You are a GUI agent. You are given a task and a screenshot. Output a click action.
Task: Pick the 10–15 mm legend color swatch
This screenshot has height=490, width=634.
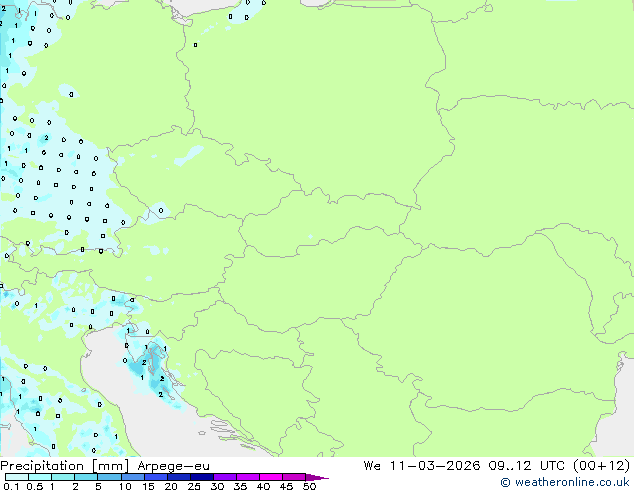pos(133,477)
